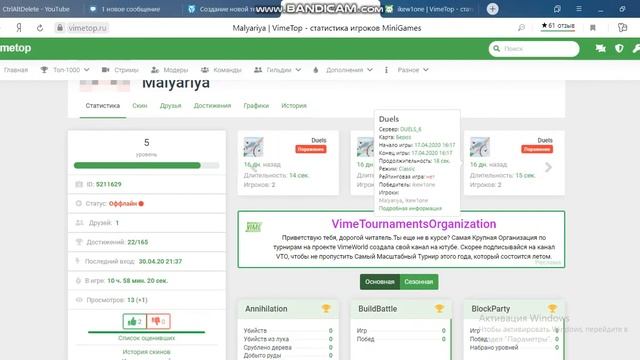Viewport: 640px width, 360px height.
Task: Open the chat messages icon in green header
Action: pos(600,49)
